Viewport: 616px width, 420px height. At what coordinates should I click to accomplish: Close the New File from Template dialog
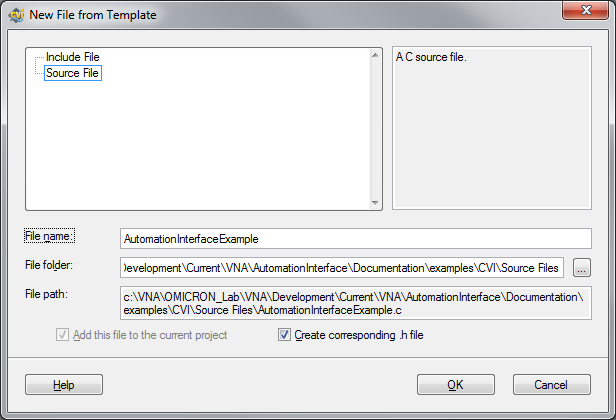pos(585,10)
